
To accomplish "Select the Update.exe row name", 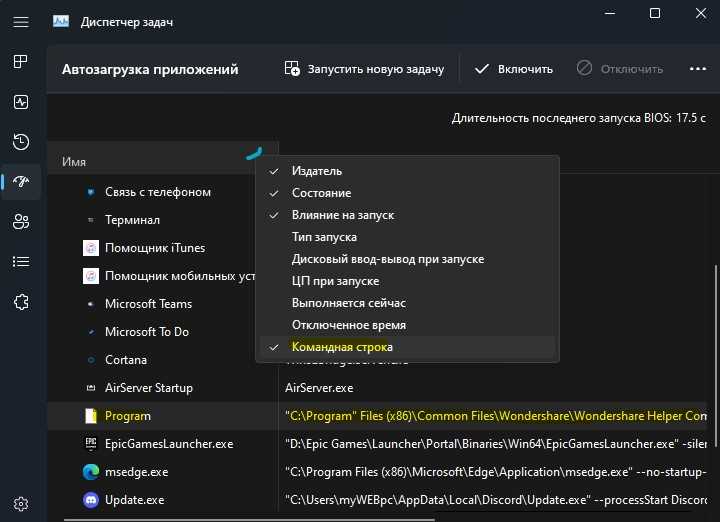I will click(134, 500).
